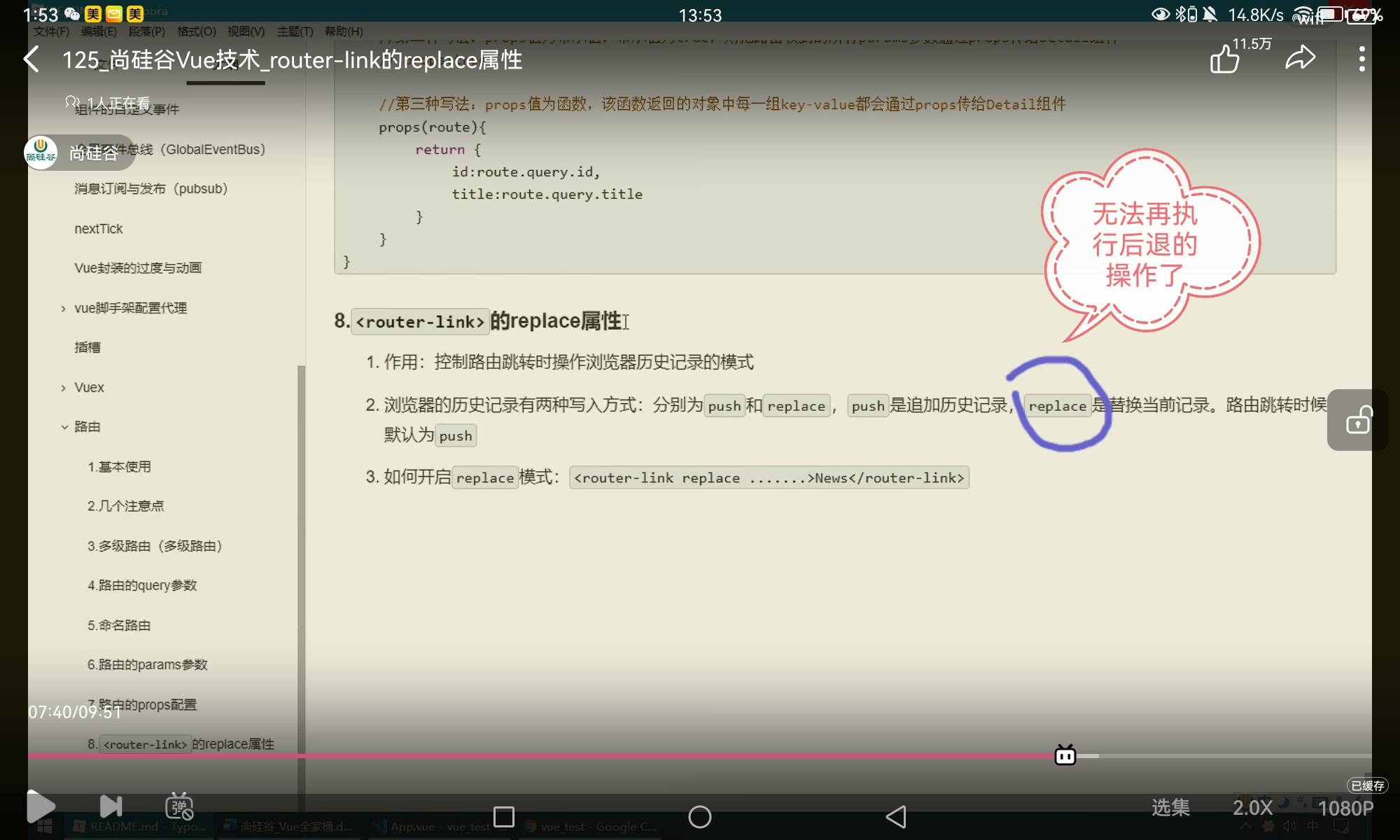The width and height of the screenshot is (1400, 840).
Task: Tap the Android back triangle button
Action: (896, 817)
